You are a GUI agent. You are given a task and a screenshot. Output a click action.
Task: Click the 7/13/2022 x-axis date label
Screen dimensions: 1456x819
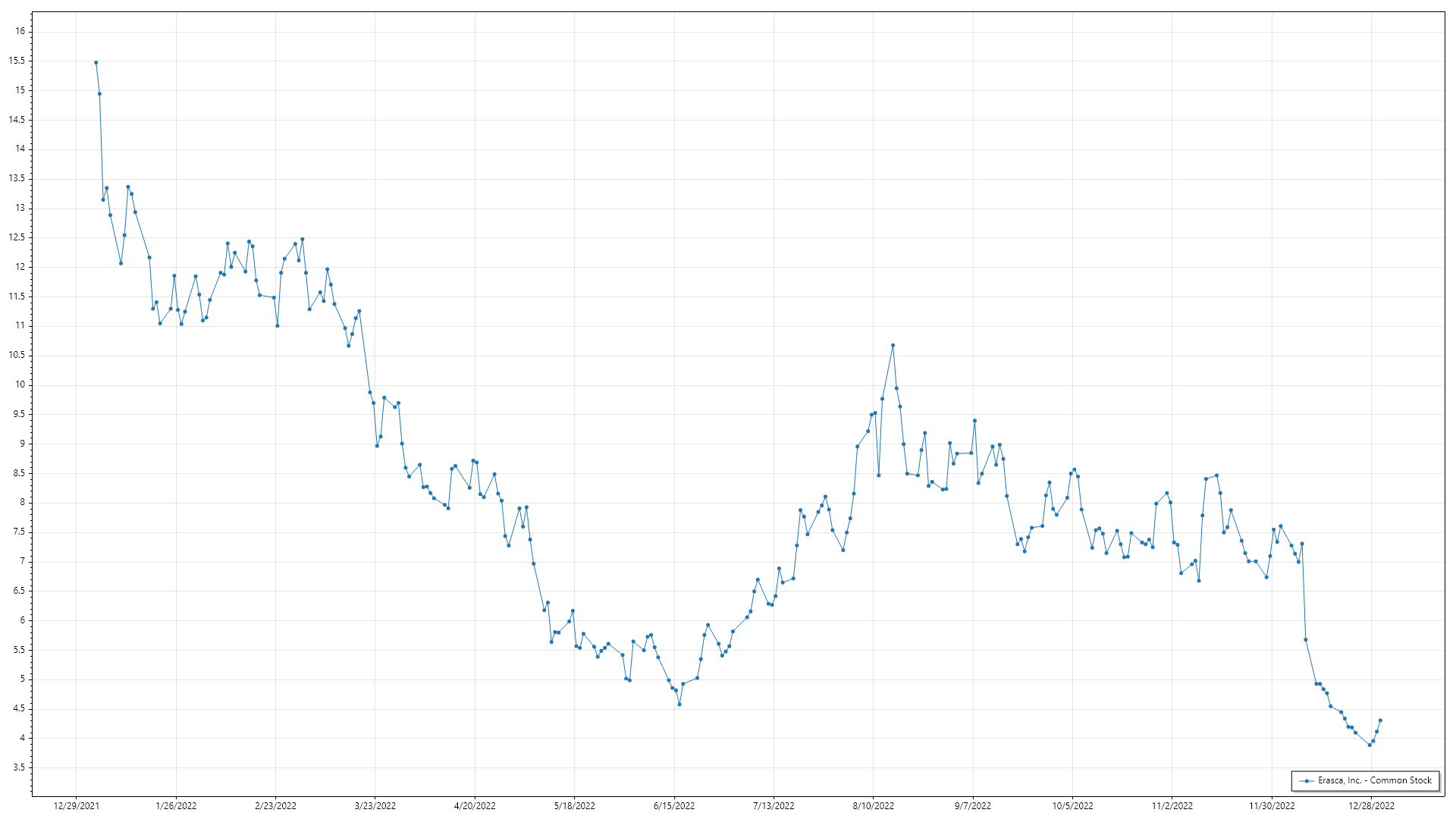point(773,806)
